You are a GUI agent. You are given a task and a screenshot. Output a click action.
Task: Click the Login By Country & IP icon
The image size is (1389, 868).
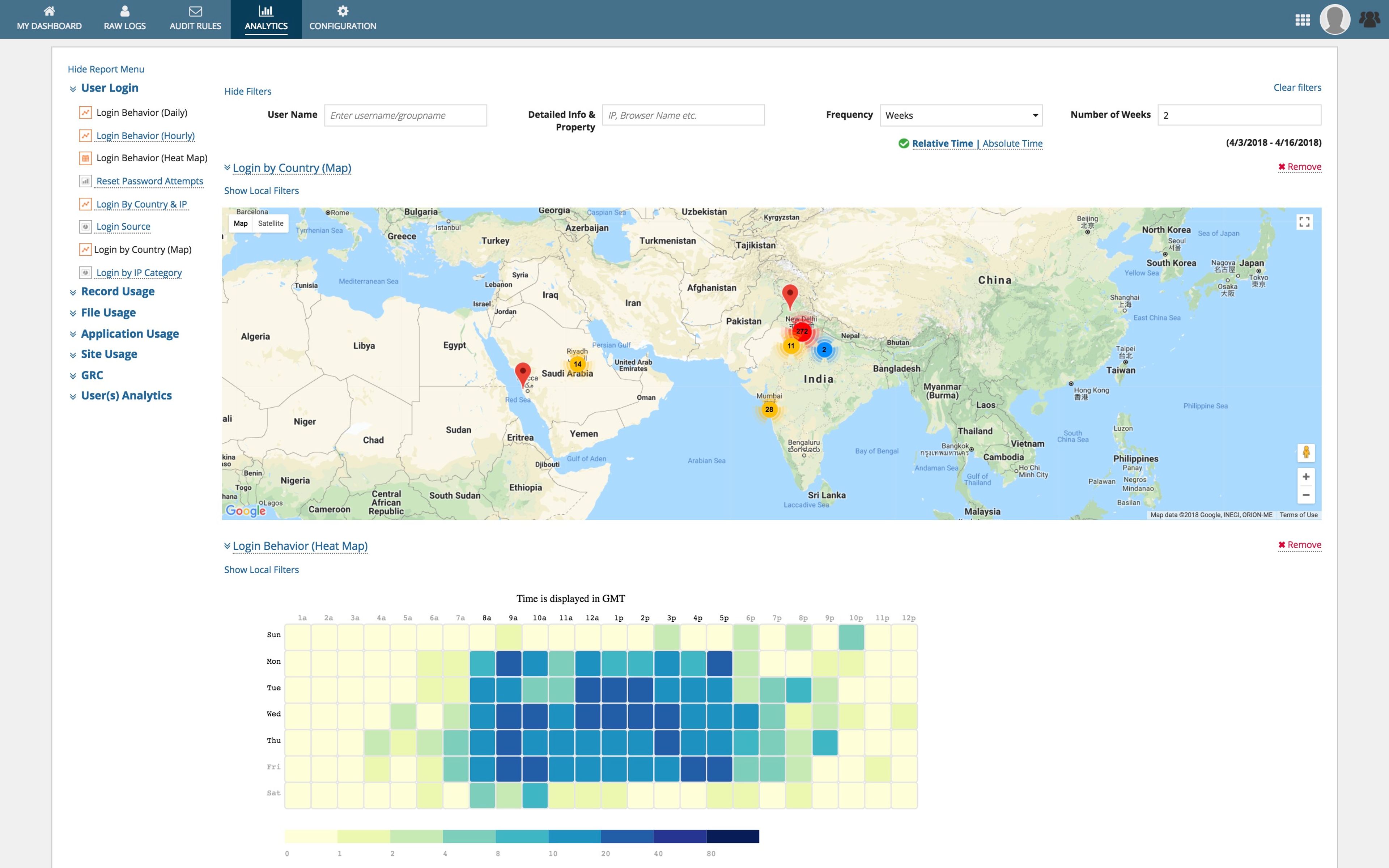point(85,204)
